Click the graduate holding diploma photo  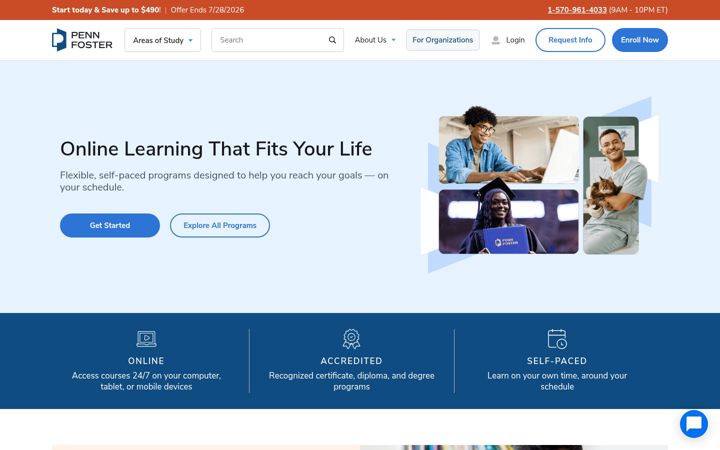(x=508, y=221)
